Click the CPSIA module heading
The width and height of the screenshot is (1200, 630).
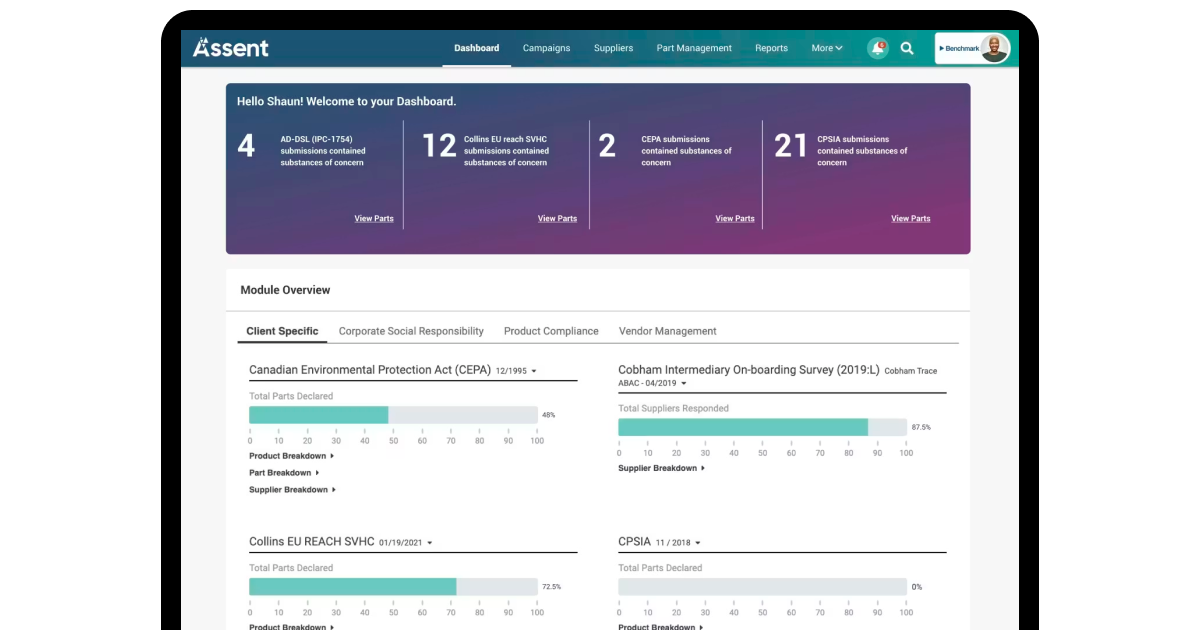click(x=635, y=542)
